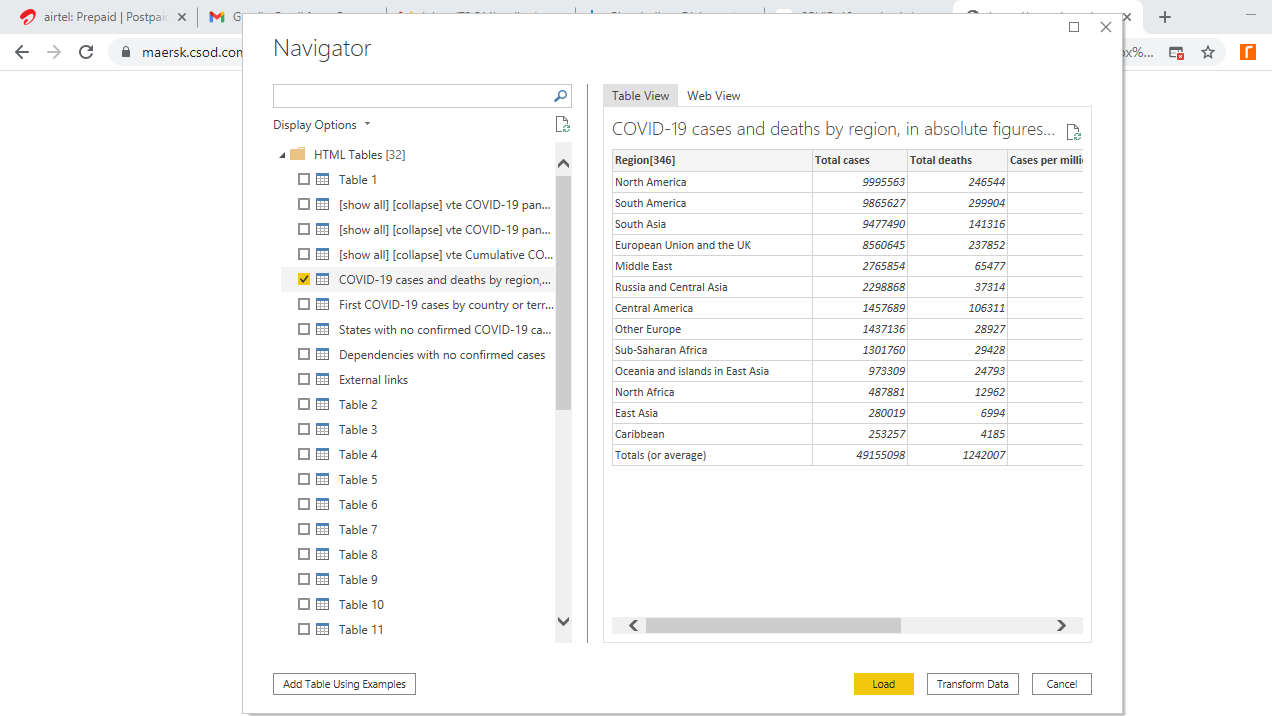Bookmark this page with the star icon
The image size is (1272, 716).
(1208, 52)
